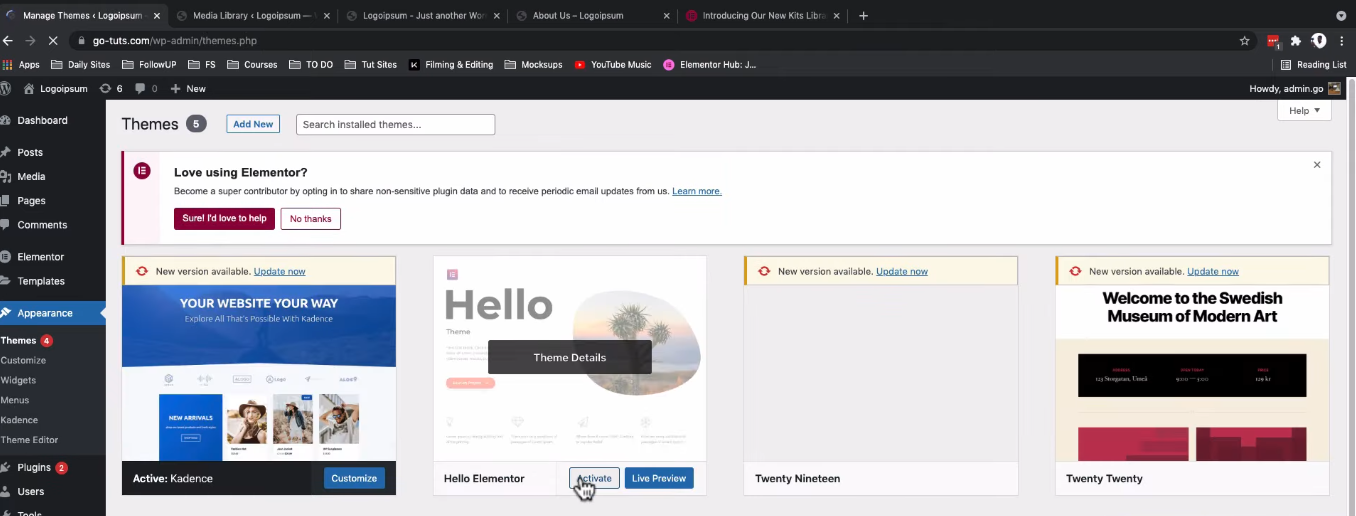Select Widgets submenu item
The height and width of the screenshot is (516, 1356).
18,380
